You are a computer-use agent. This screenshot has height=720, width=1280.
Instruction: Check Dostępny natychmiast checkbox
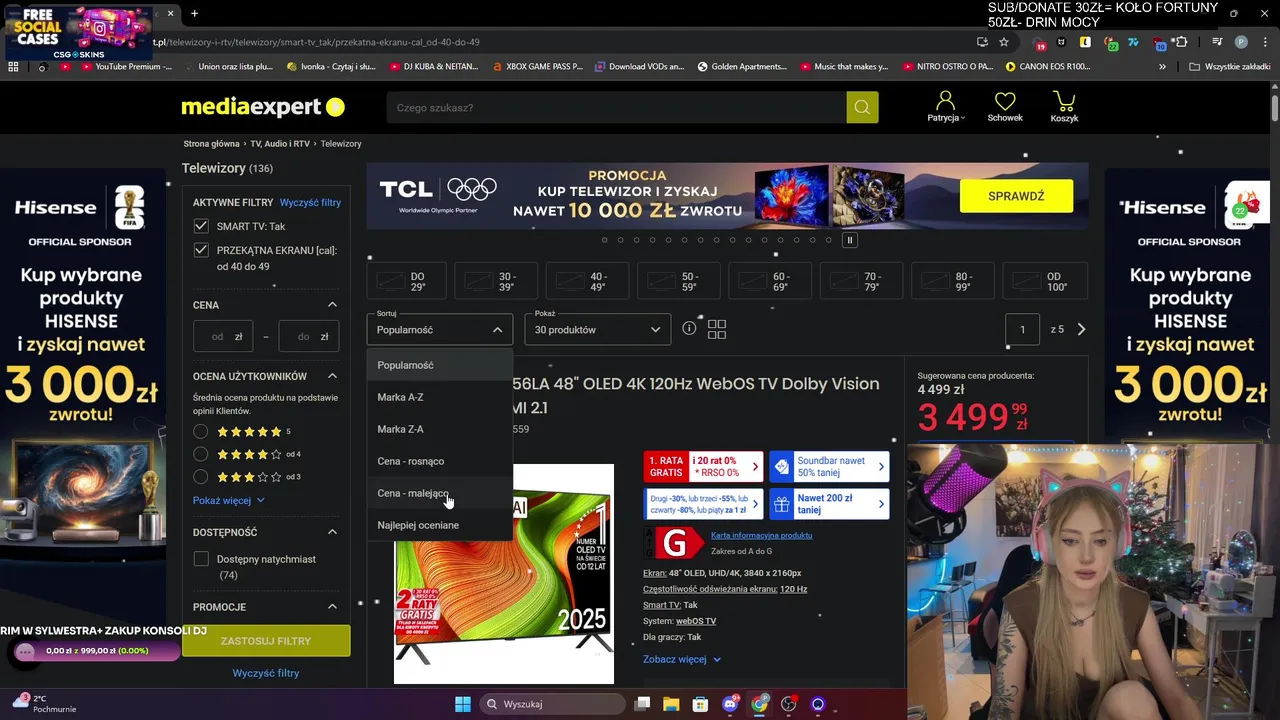(201, 559)
